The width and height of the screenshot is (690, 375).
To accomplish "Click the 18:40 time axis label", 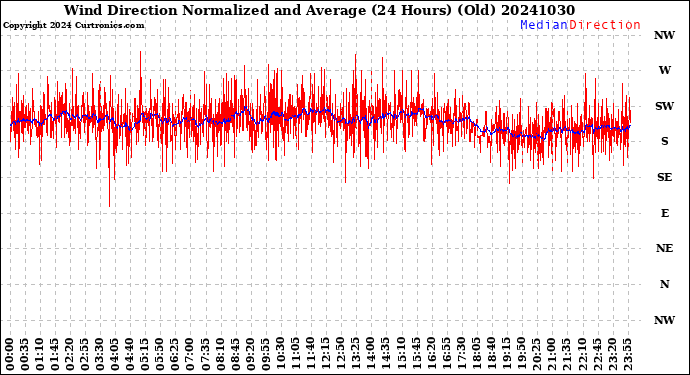I will coord(491,355).
